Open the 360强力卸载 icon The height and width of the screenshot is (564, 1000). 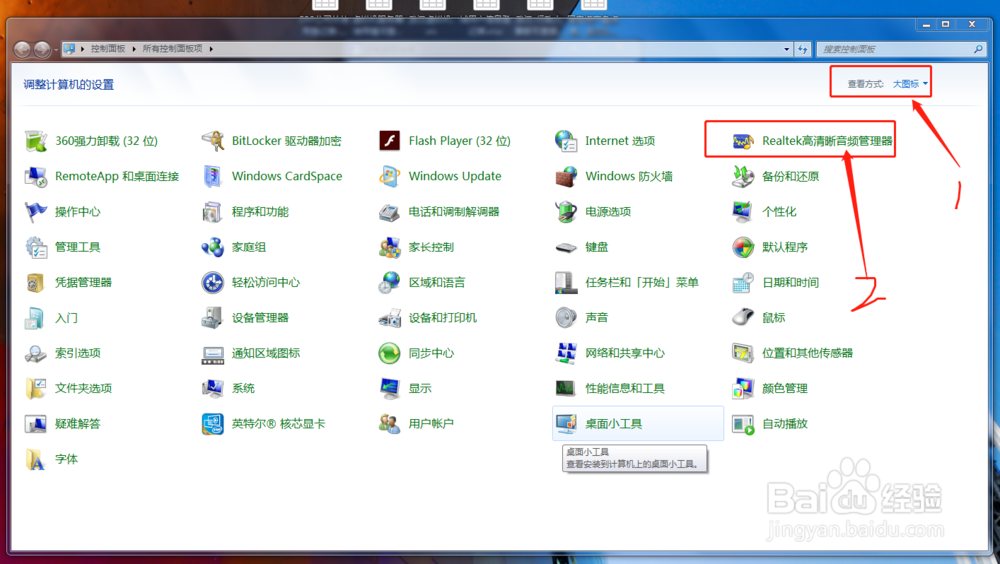tap(36, 141)
